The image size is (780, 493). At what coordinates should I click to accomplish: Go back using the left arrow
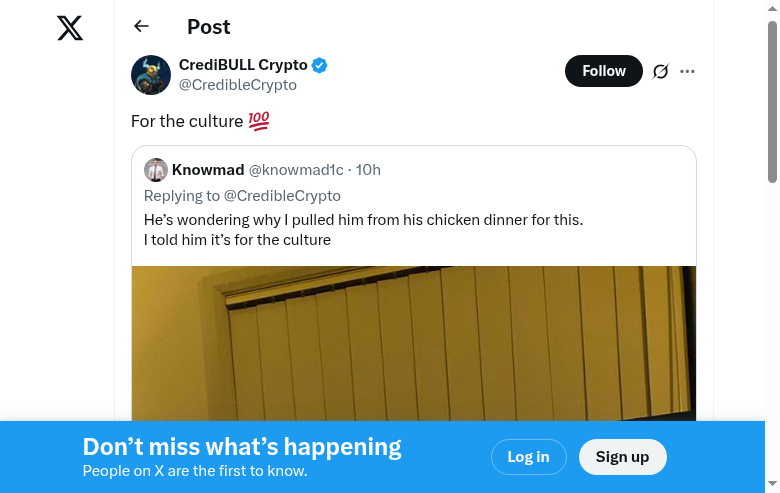click(141, 27)
